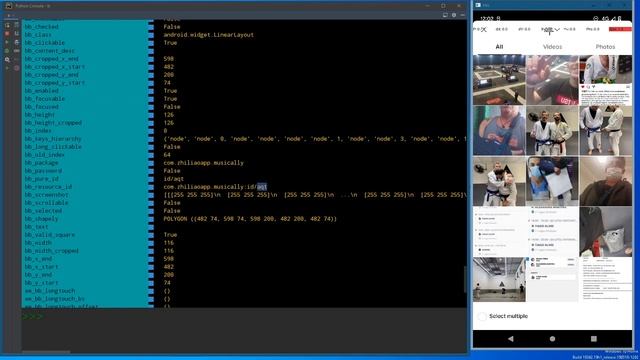Click variable bb_content_desc in variables list

click(x=49, y=51)
